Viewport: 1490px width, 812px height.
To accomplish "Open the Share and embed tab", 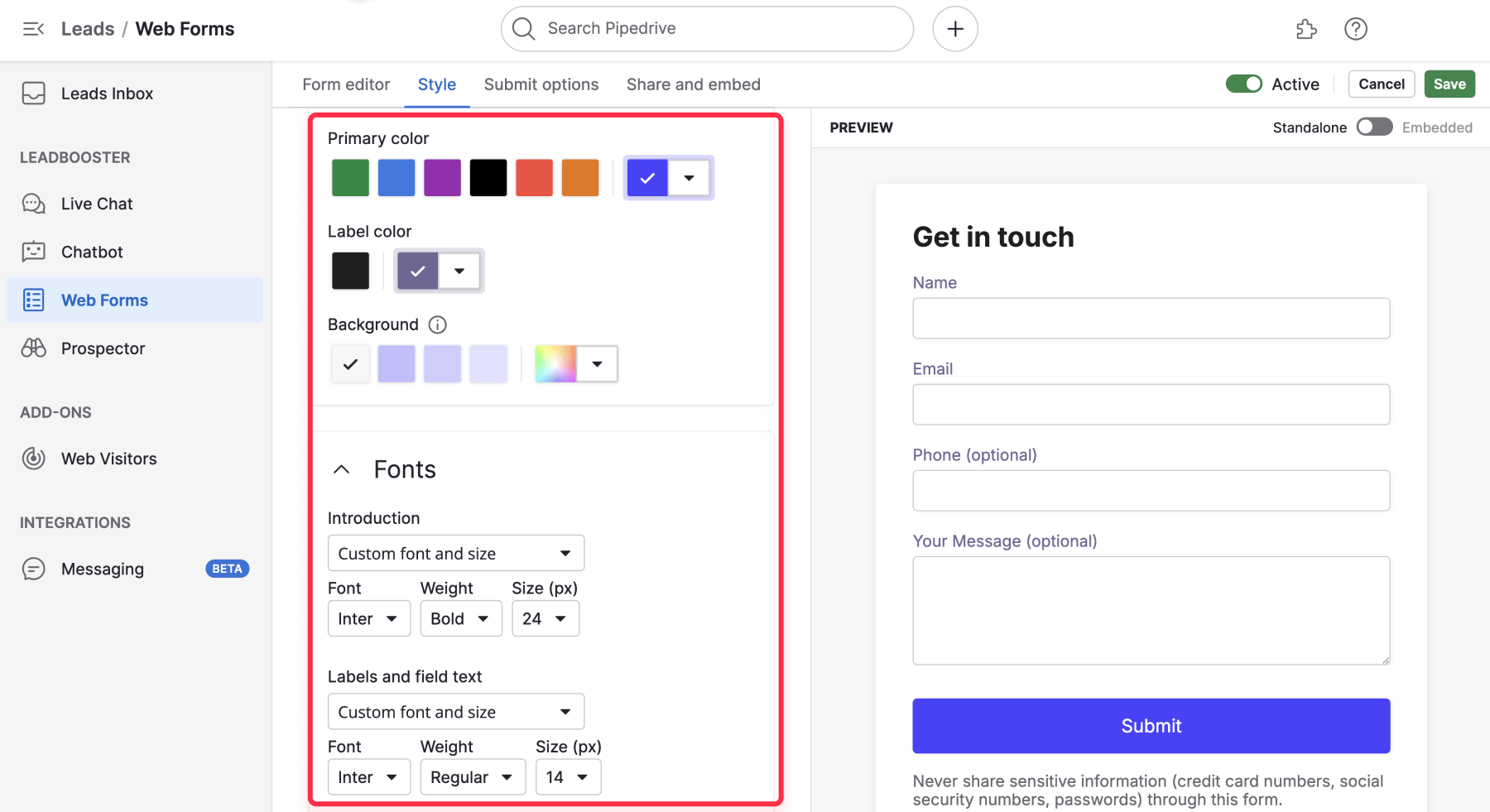I will click(694, 84).
